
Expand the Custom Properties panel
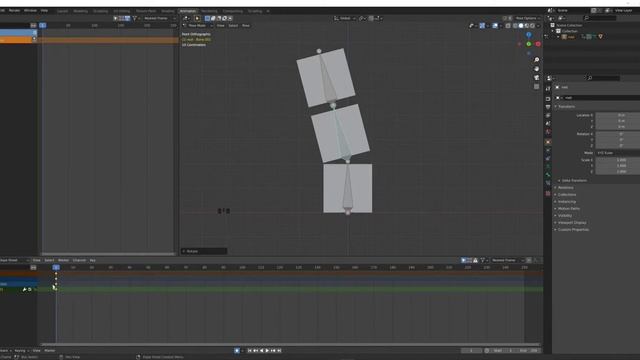point(573,230)
